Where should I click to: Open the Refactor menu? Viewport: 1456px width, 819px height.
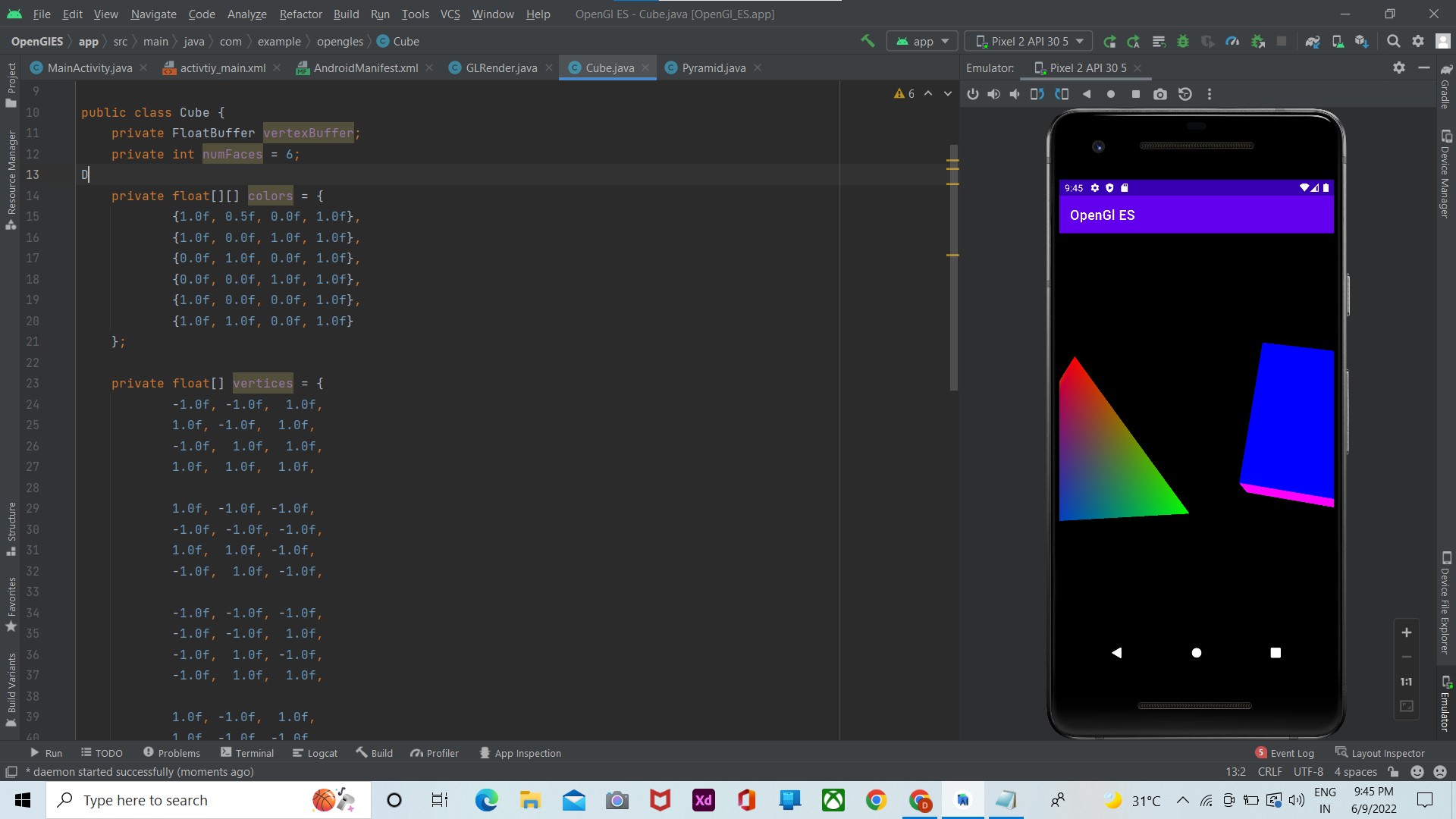(x=300, y=14)
